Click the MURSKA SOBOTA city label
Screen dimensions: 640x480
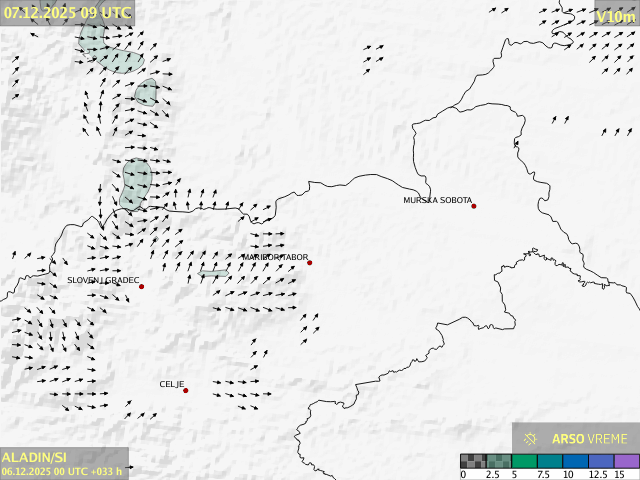click(437, 200)
